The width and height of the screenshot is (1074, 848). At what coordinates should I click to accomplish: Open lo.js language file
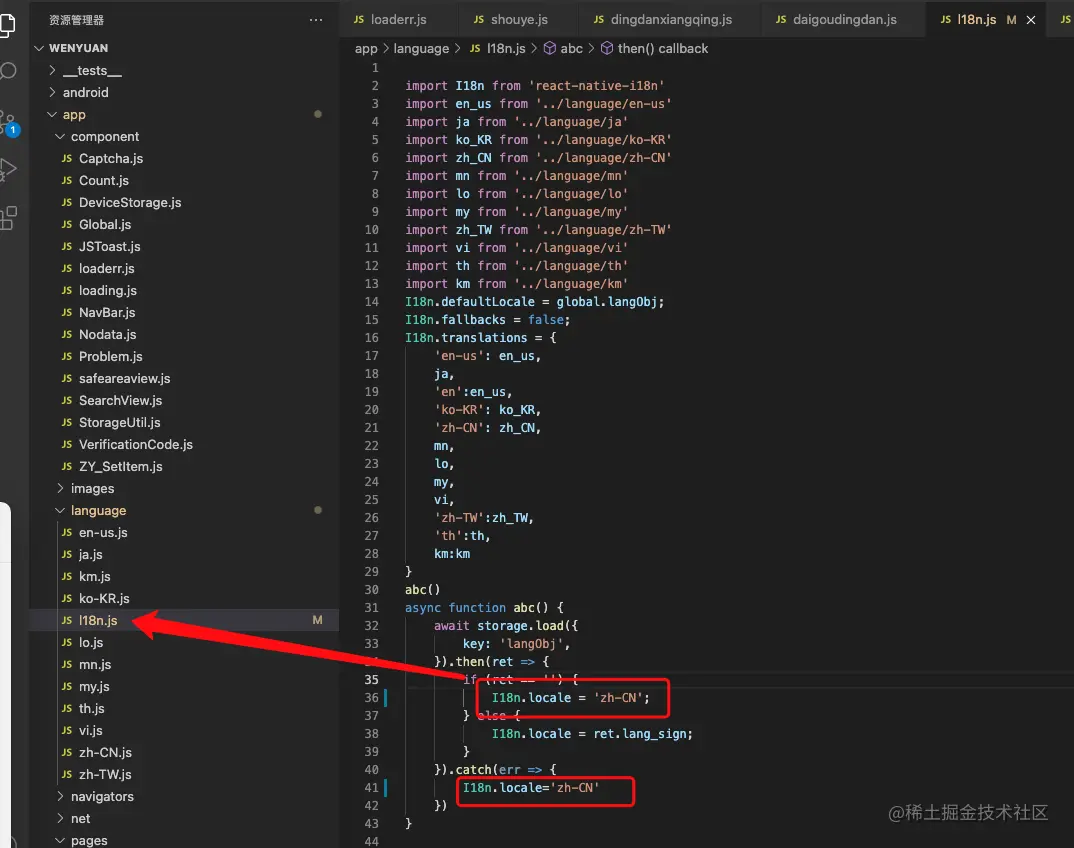click(x=91, y=642)
